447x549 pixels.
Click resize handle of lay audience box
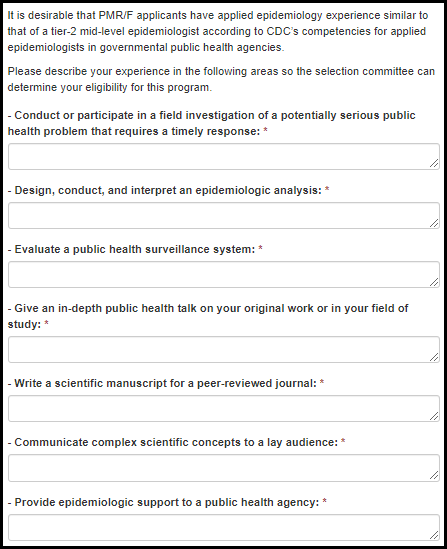[434, 475]
